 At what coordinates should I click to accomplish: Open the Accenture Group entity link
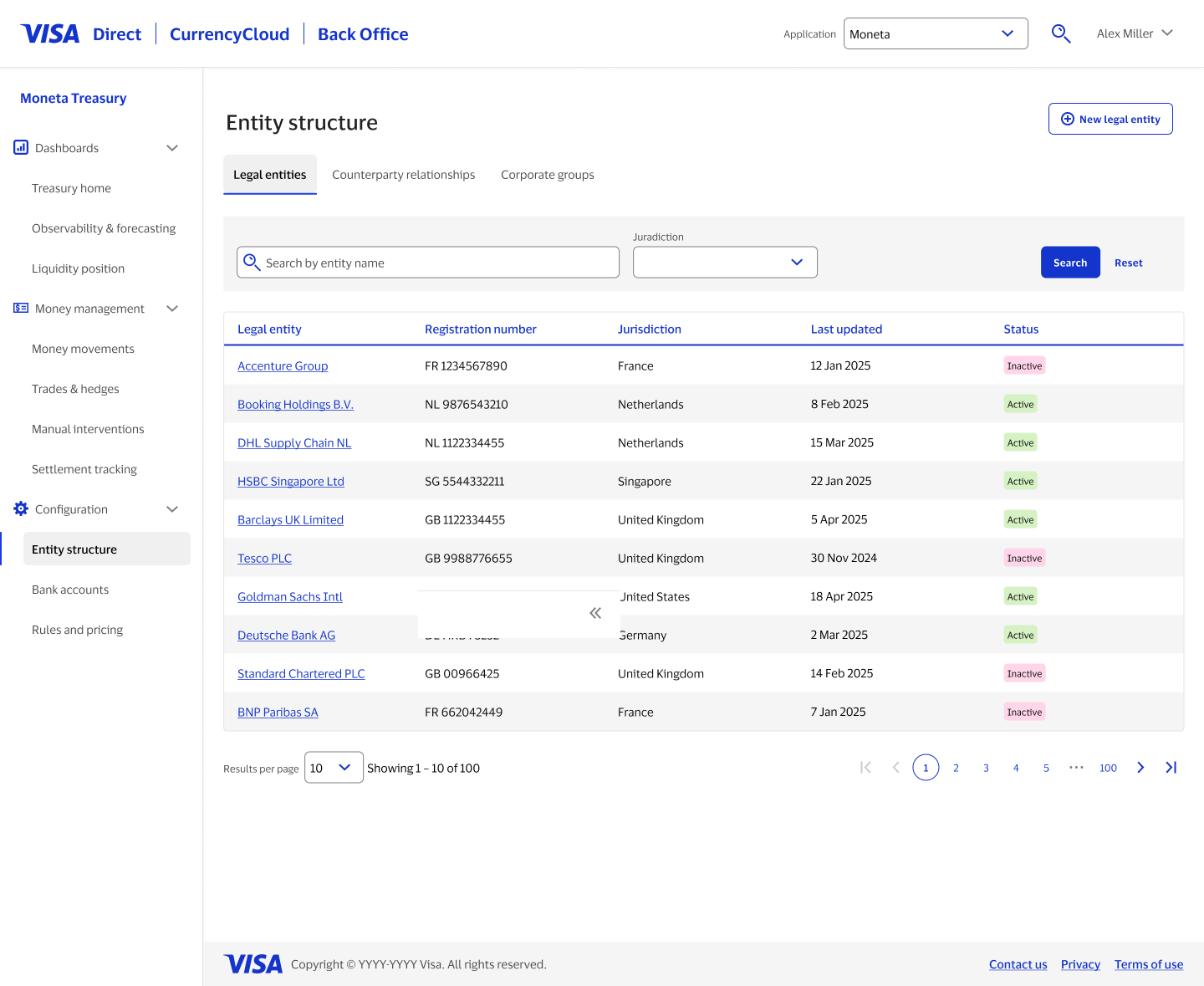(283, 365)
